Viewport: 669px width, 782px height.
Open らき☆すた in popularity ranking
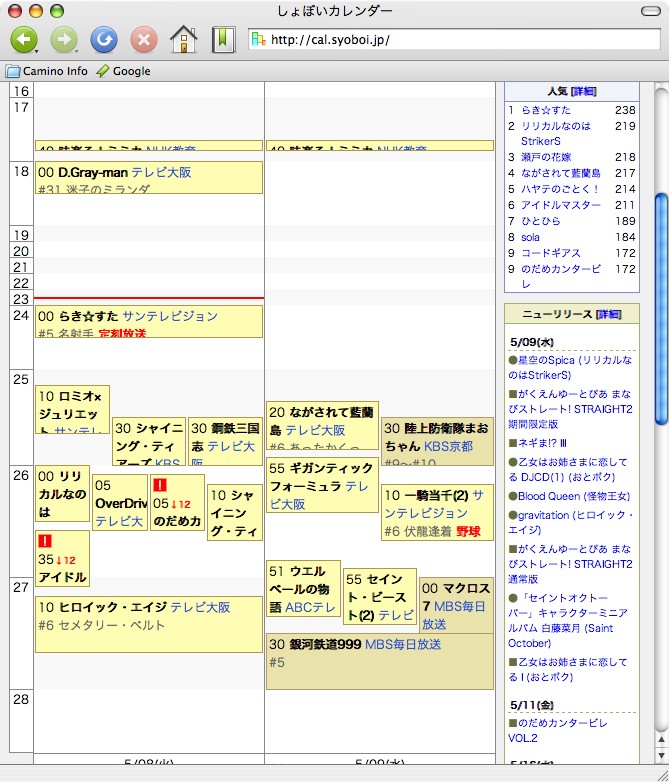(546, 110)
